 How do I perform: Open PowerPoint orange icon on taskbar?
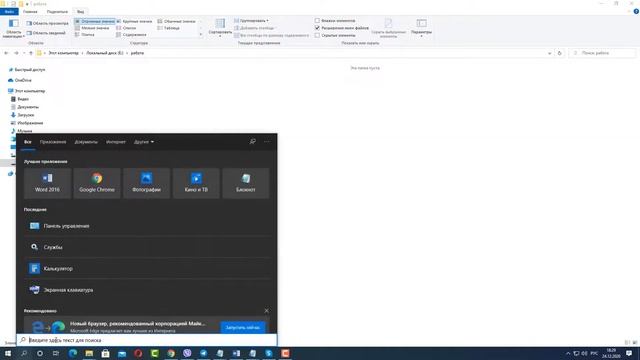pyautogui.click(x=285, y=353)
